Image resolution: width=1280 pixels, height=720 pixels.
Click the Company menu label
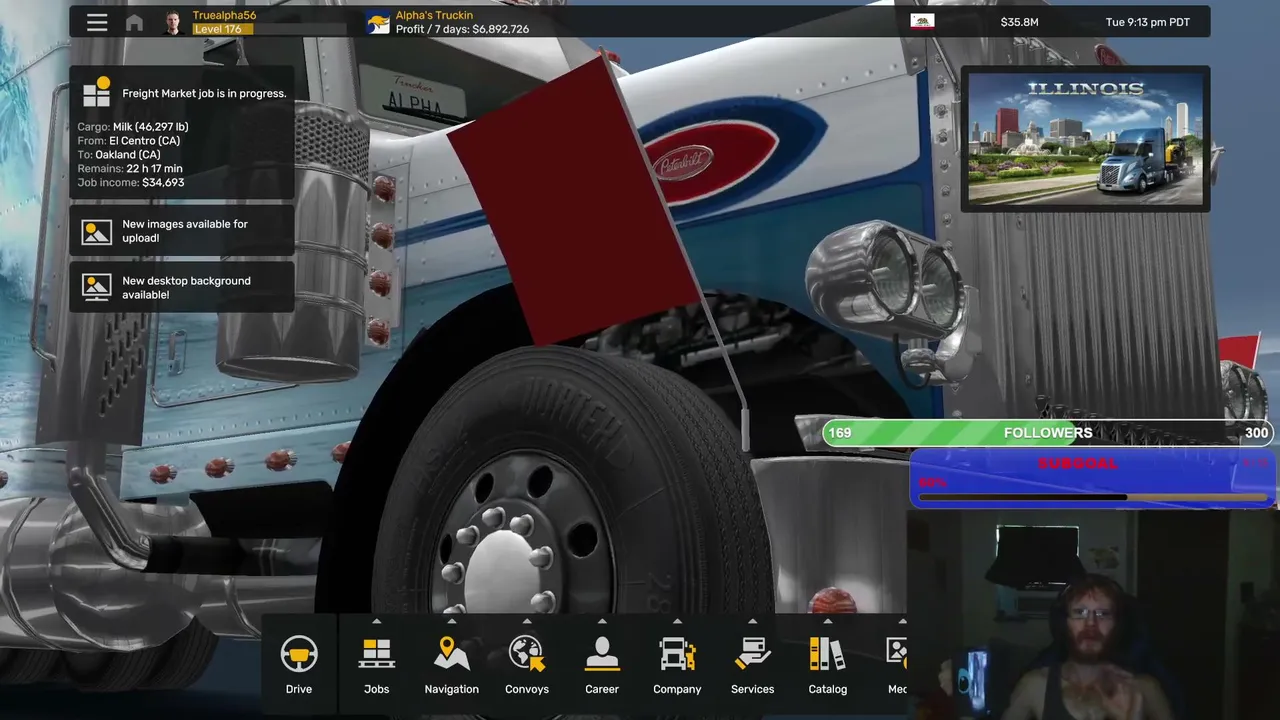(x=677, y=689)
